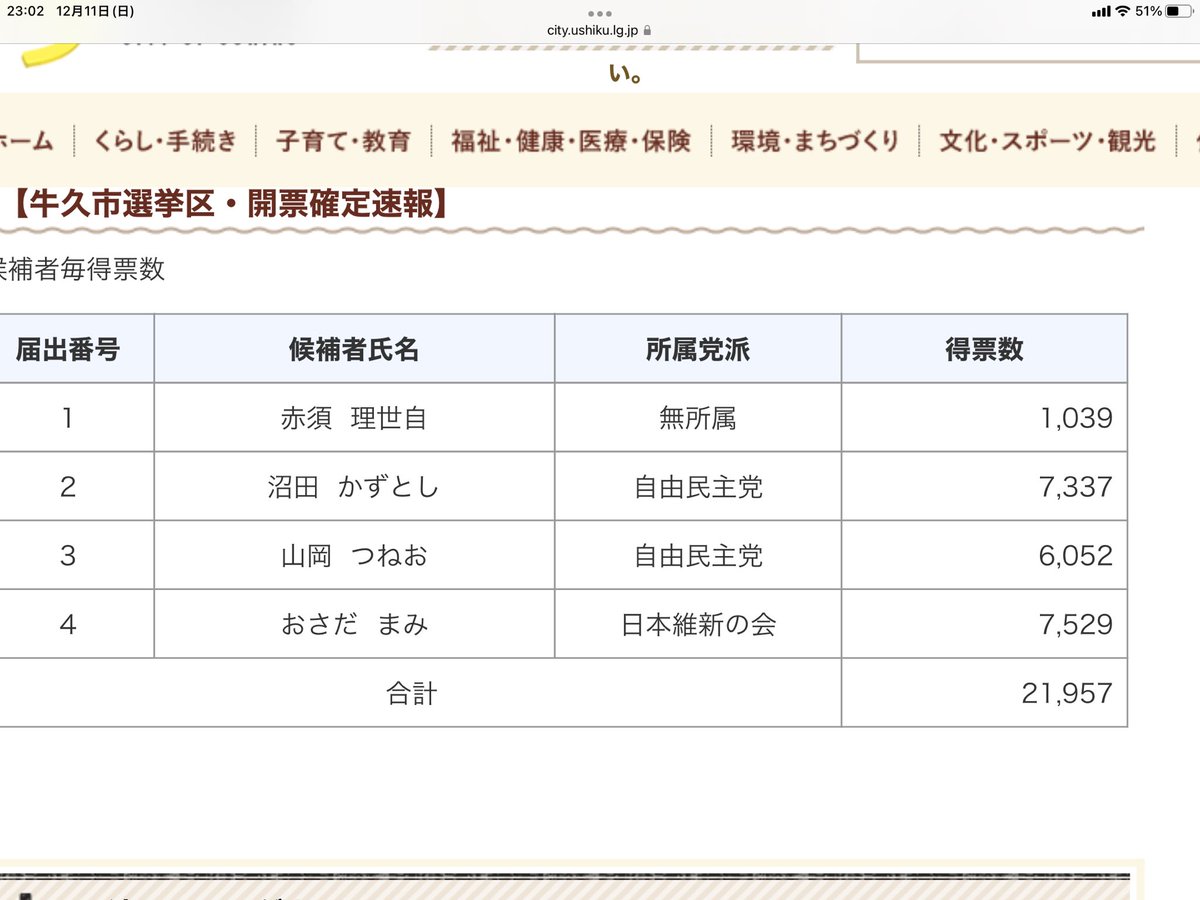This screenshot has width=1200, height=900.
Task: Open the 環境・まちづくり menu
Action: [815, 141]
